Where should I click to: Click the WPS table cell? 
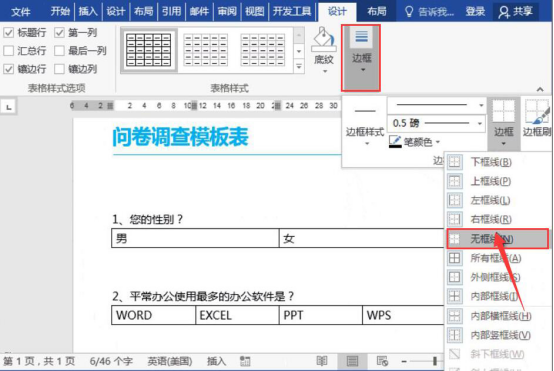(x=403, y=315)
